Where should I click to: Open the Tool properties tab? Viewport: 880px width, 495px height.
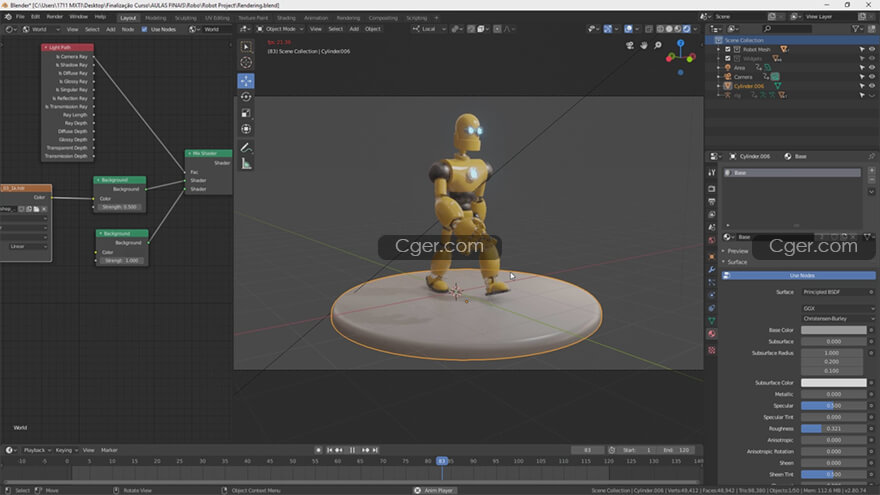[x=712, y=173]
